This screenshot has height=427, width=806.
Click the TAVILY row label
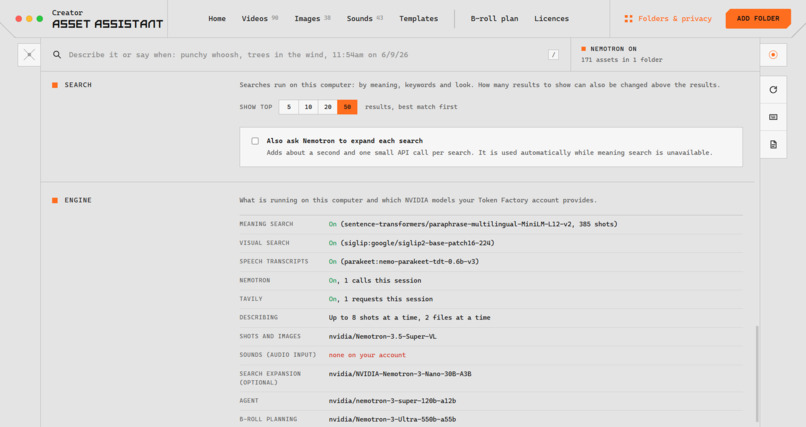coord(250,299)
